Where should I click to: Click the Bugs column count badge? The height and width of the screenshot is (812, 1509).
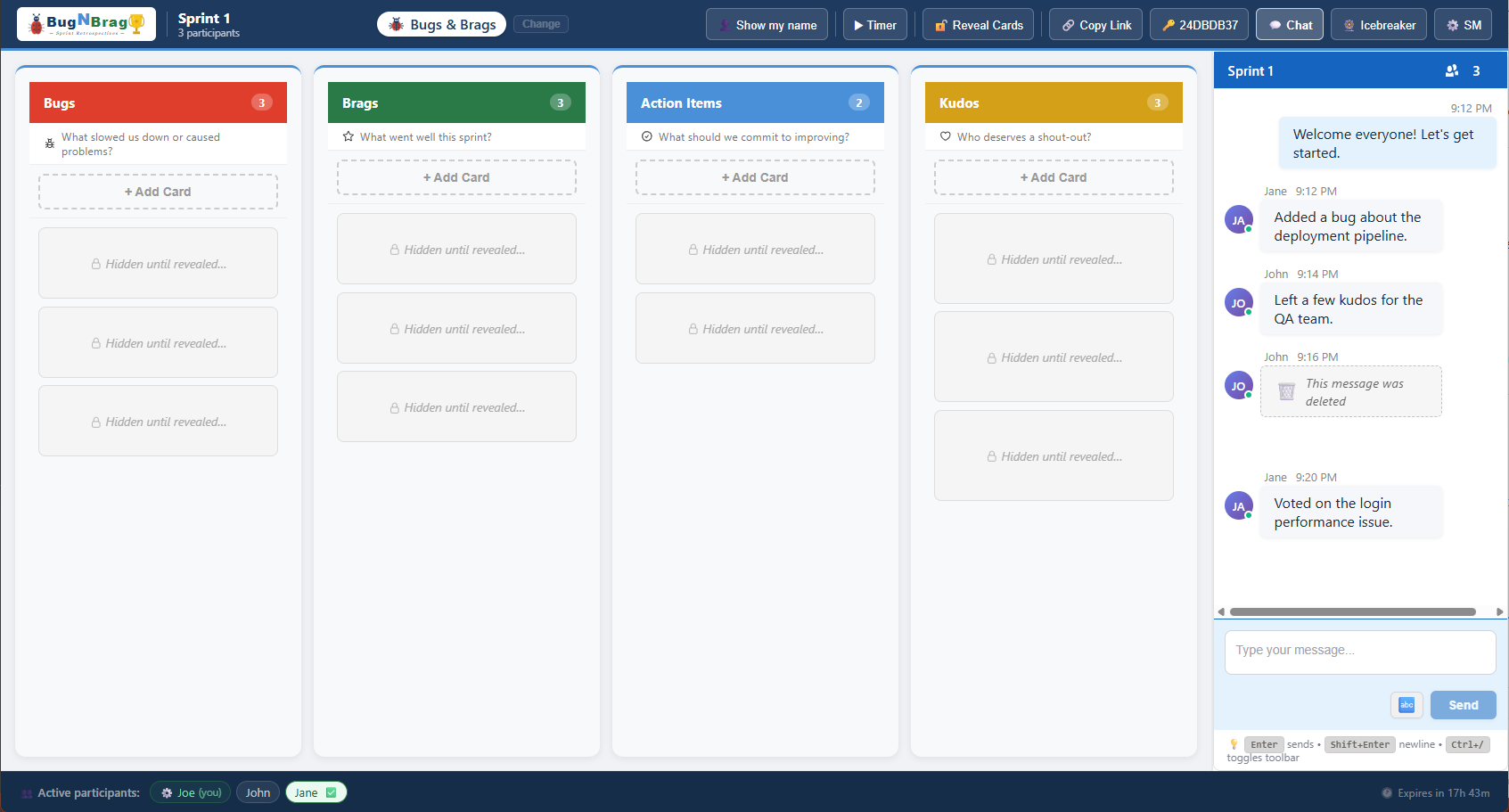pyautogui.click(x=261, y=103)
